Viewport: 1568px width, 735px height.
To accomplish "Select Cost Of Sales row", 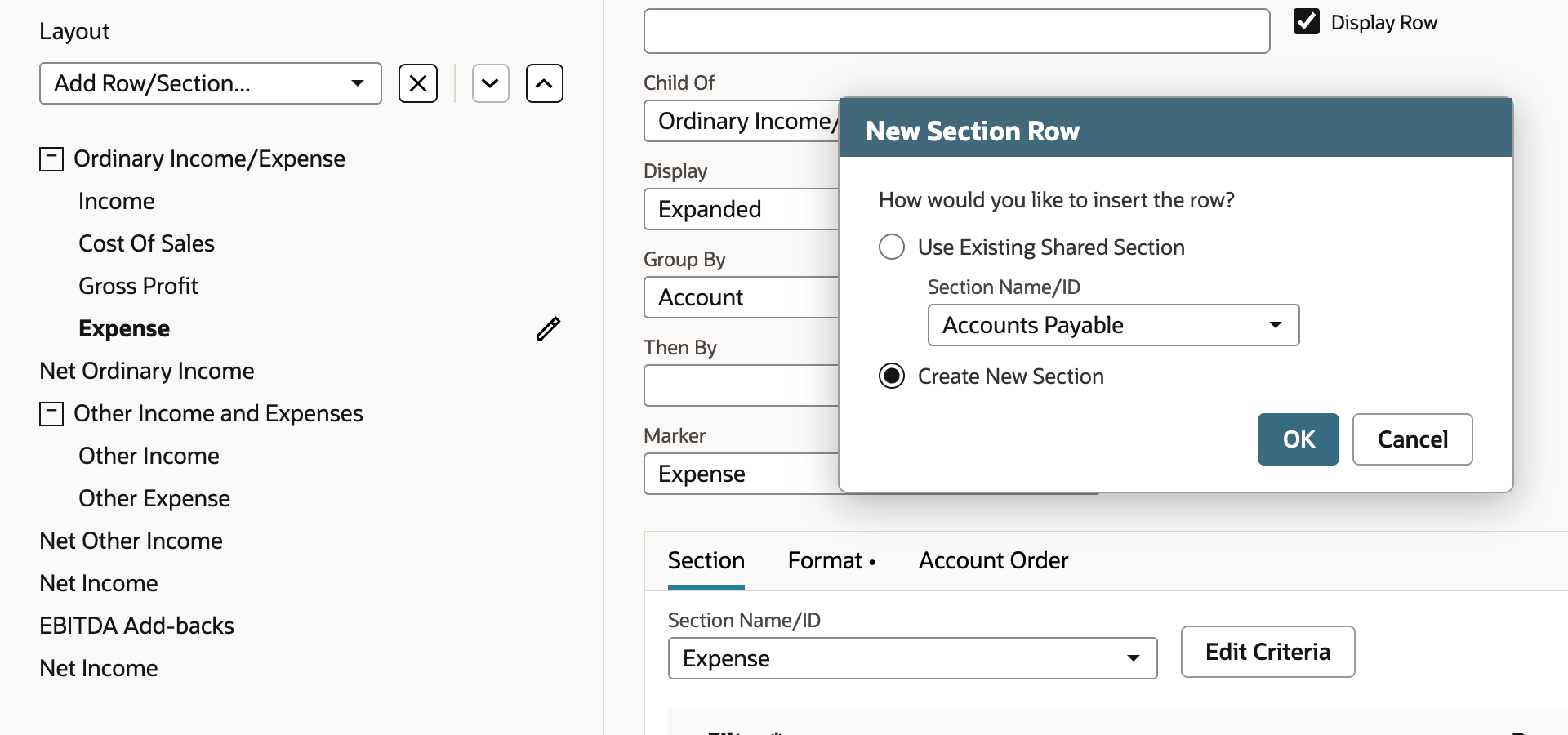I will [146, 243].
